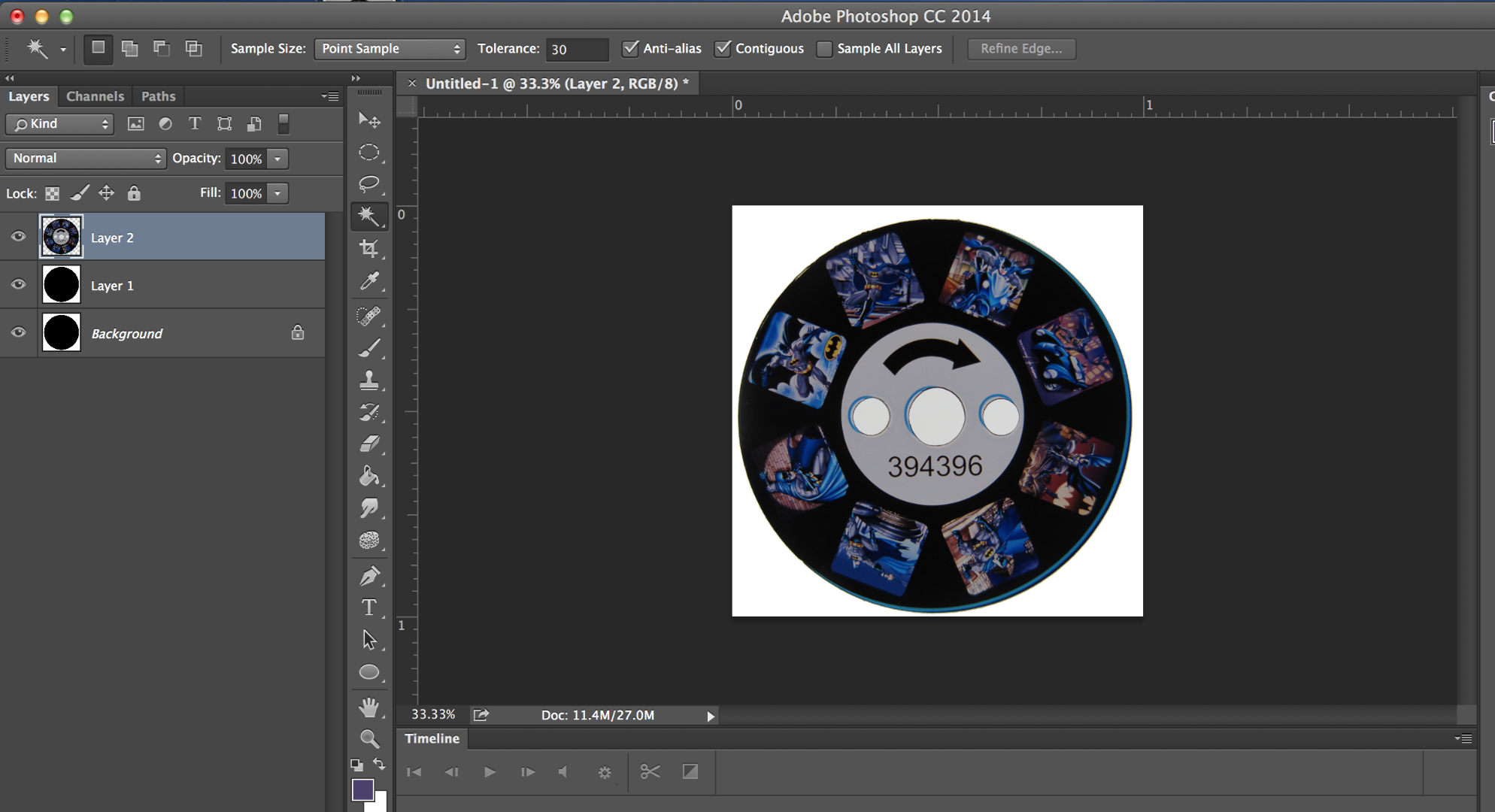Select the Lasso tool
1495x812 pixels.
(x=368, y=184)
